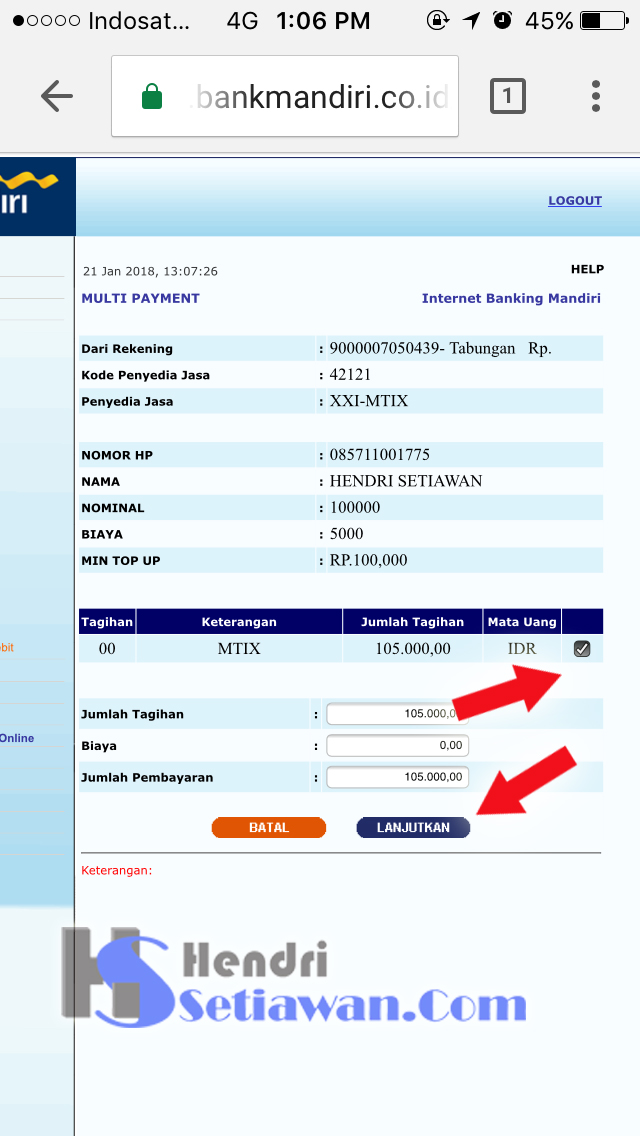Click the Tagihan column header
The height and width of the screenshot is (1136, 640).
click(x=107, y=622)
